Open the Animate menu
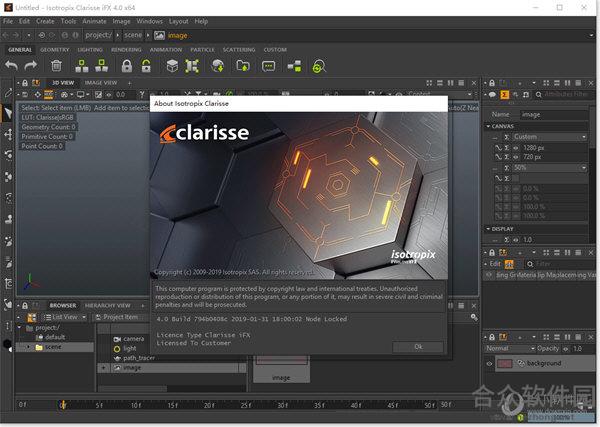Screen dimensions: 600x427 [x=94, y=21]
